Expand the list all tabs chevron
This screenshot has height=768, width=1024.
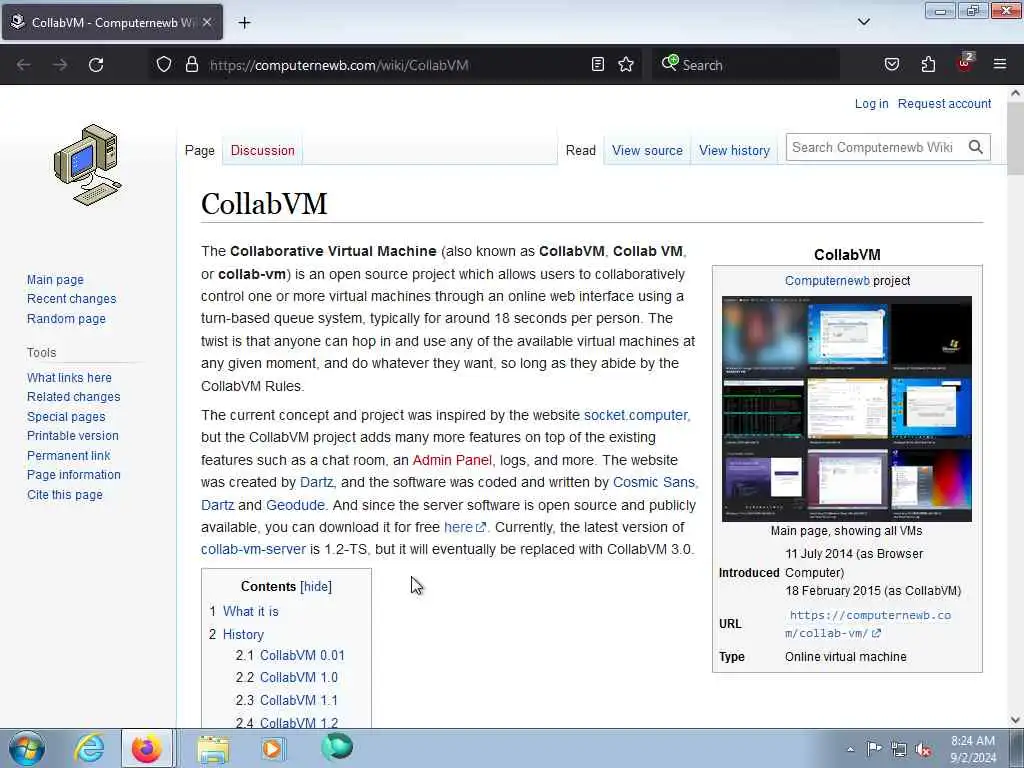[x=863, y=22]
